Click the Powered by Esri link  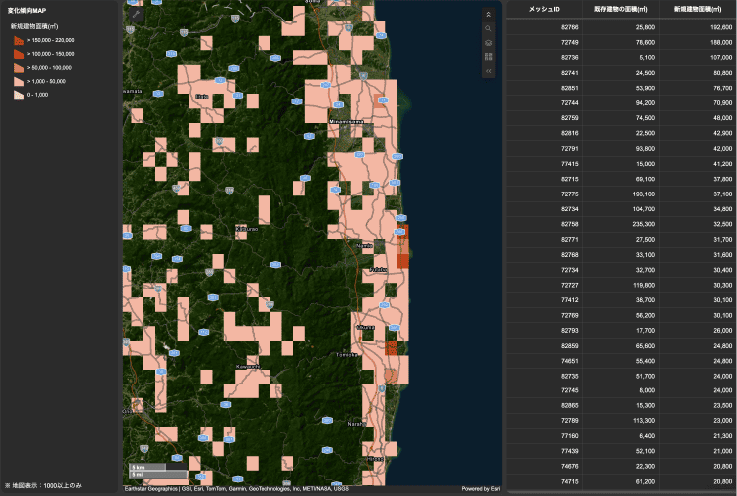pos(481,489)
